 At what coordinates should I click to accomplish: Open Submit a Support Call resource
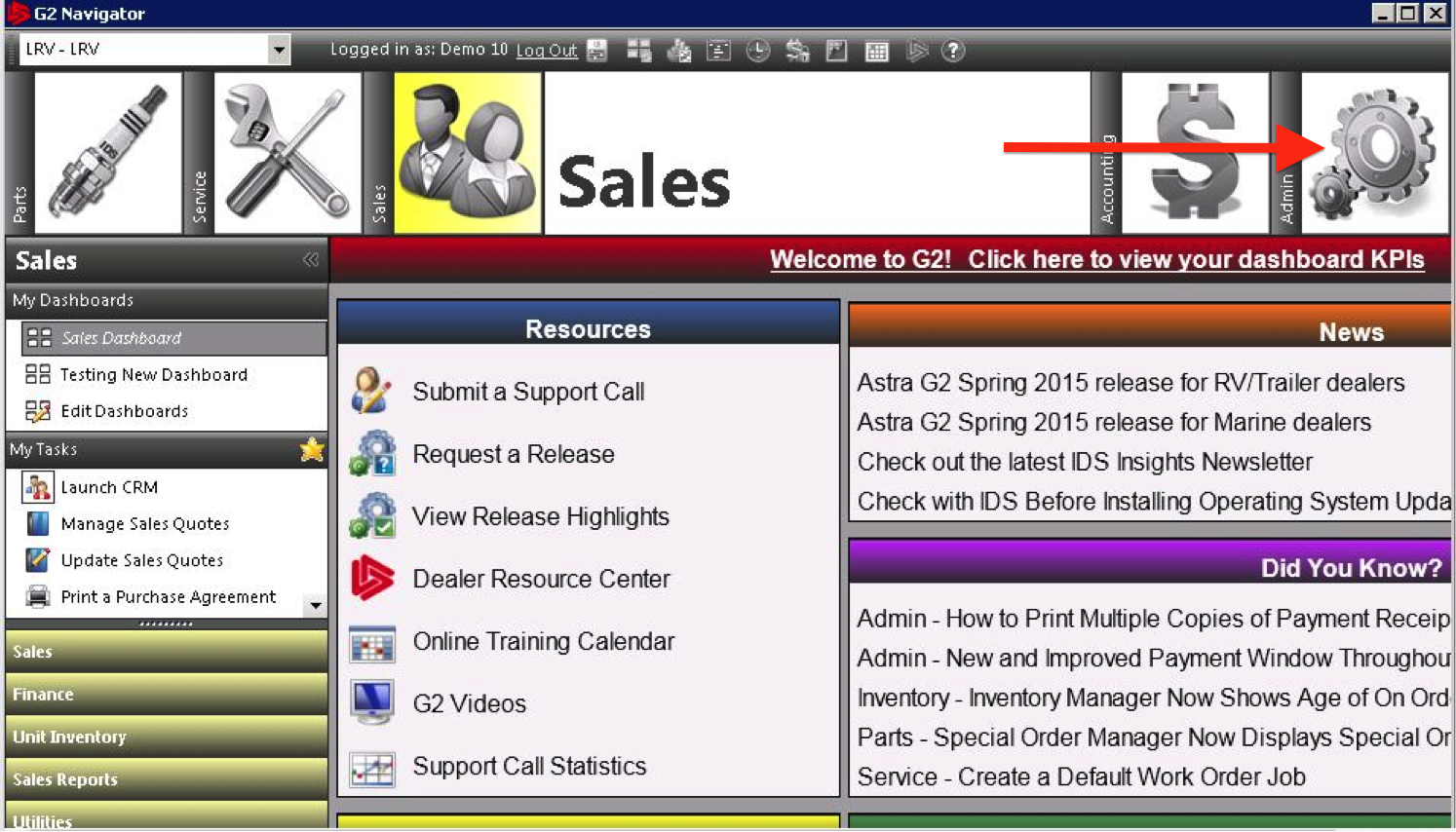tap(528, 392)
